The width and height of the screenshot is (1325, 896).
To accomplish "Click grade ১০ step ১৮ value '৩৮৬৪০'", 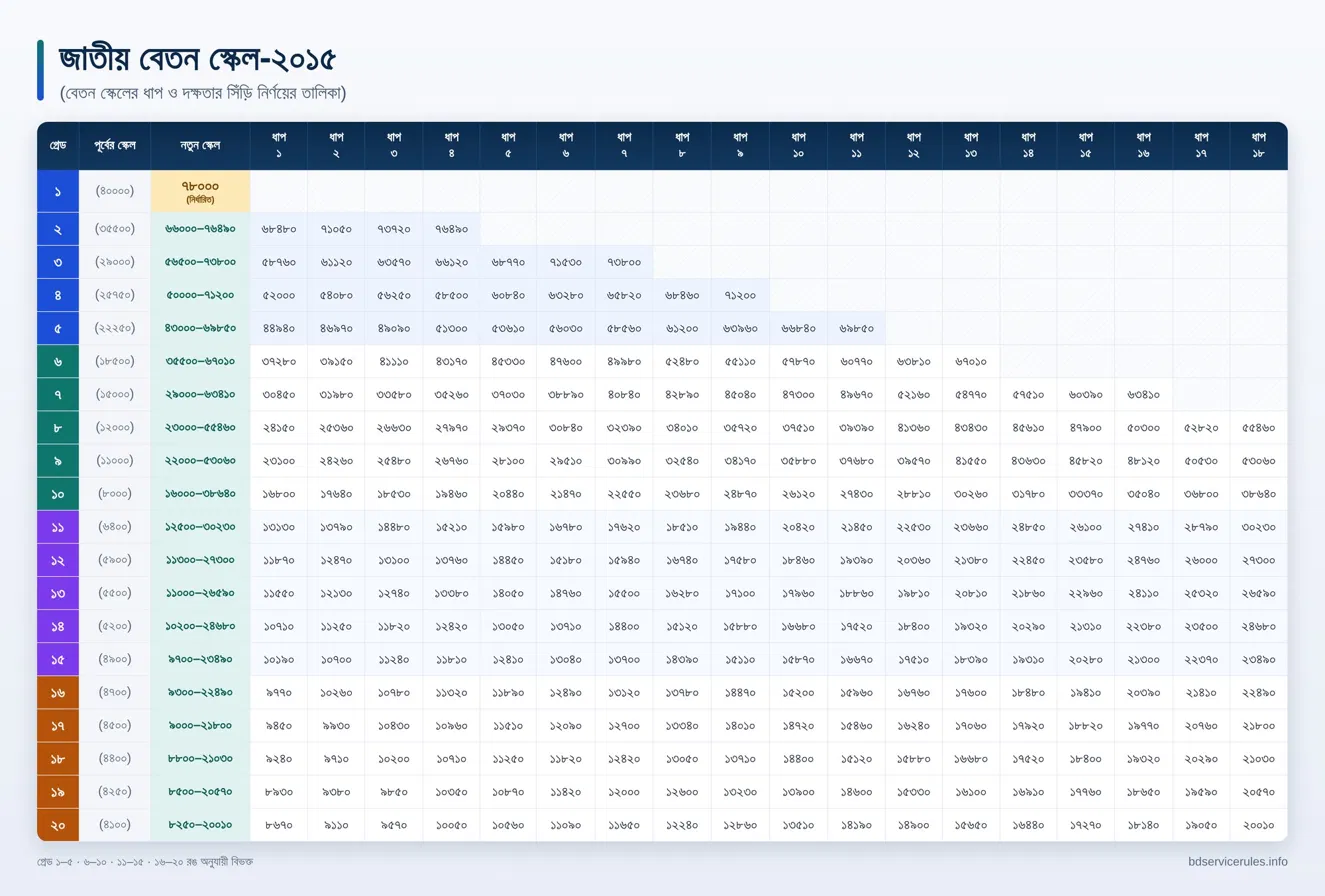I will click(x=1259, y=494).
